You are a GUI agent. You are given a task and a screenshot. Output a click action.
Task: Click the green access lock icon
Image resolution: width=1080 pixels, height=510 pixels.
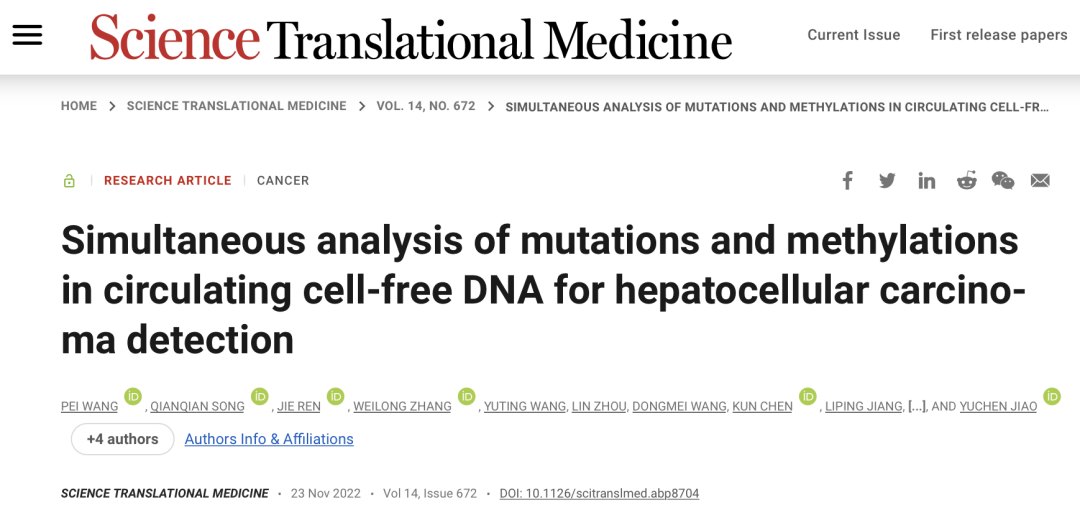tap(69, 181)
